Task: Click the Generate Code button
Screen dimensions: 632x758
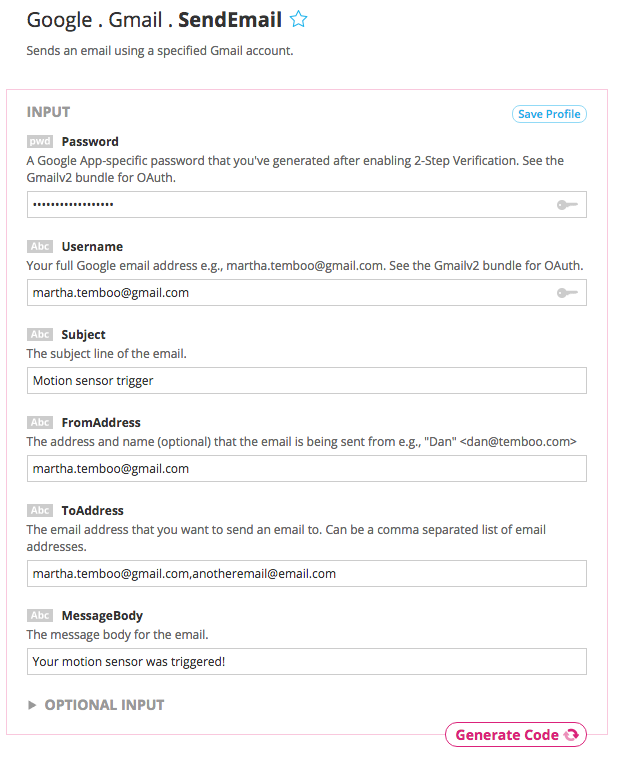Action: [515, 735]
